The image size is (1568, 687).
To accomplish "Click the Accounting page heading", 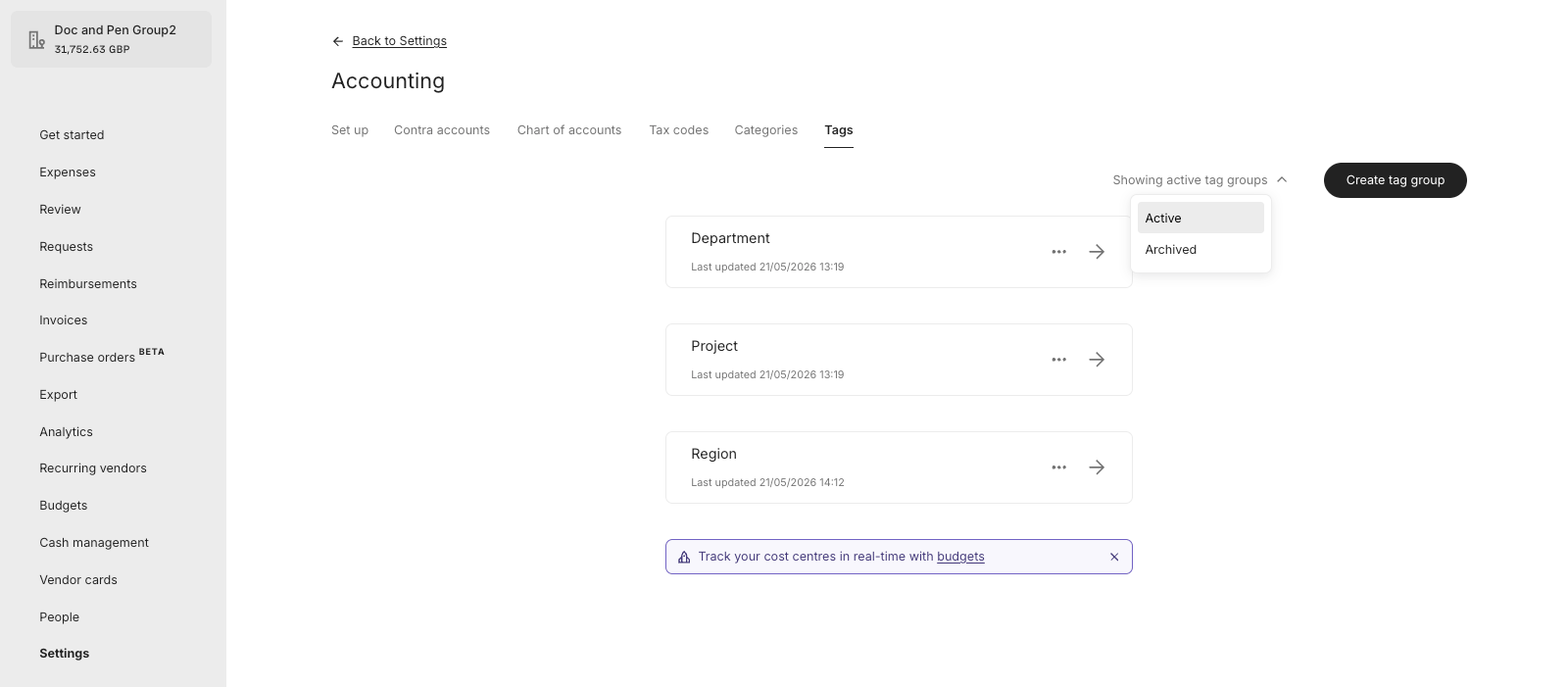I will [x=388, y=81].
